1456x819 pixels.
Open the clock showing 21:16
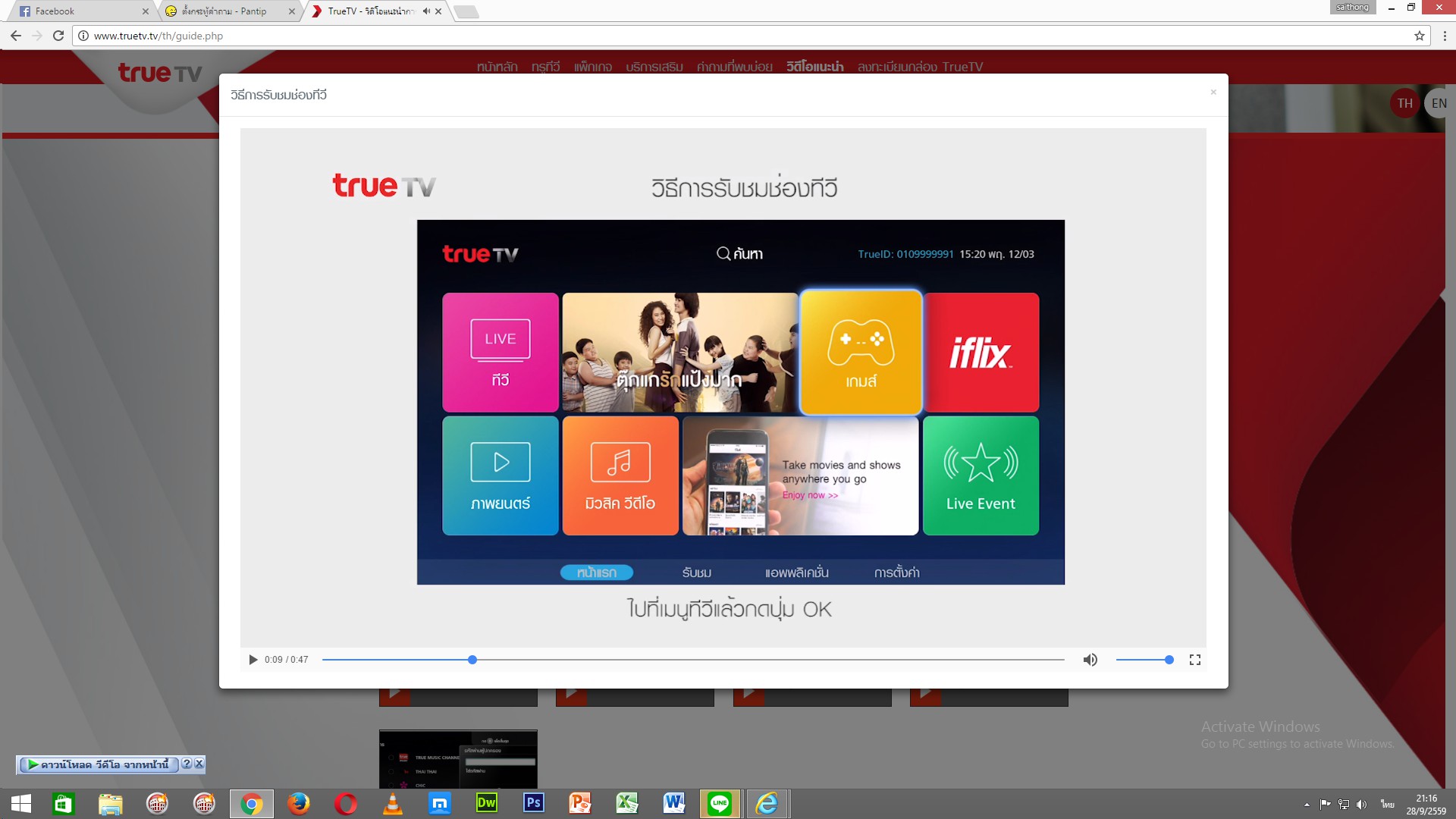click(1426, 805)
